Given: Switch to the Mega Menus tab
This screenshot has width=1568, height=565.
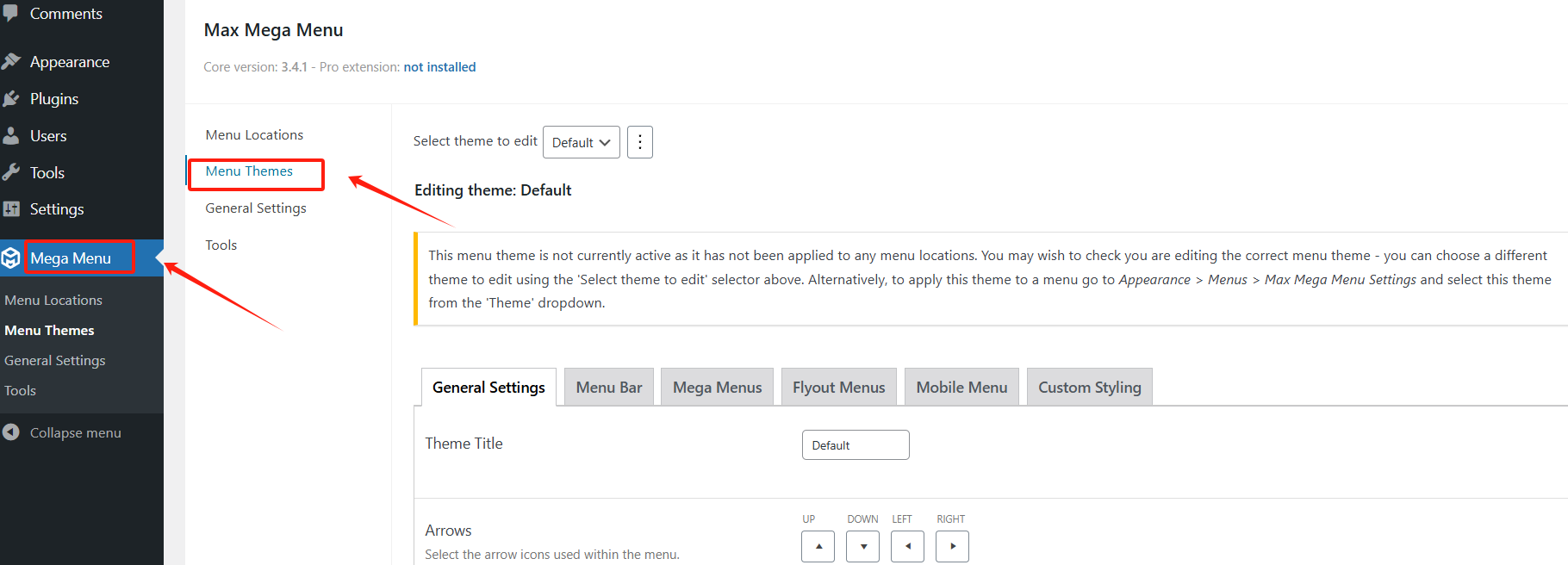Looking at the screenshot, I should [x=718, y=388].
